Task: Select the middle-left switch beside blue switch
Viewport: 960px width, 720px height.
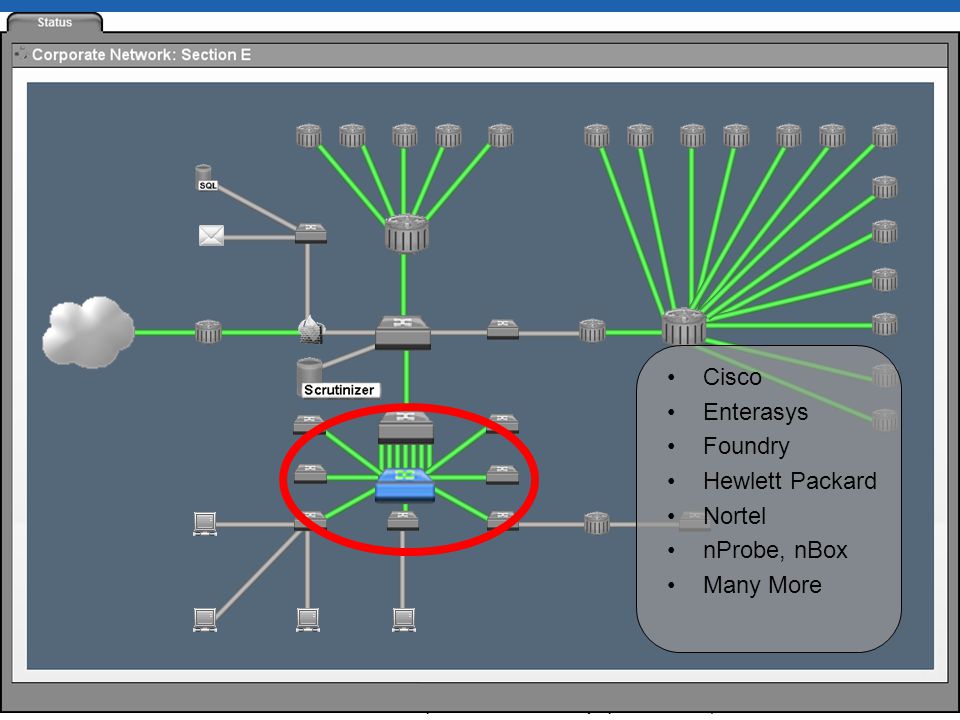Action: pos(310,474)
